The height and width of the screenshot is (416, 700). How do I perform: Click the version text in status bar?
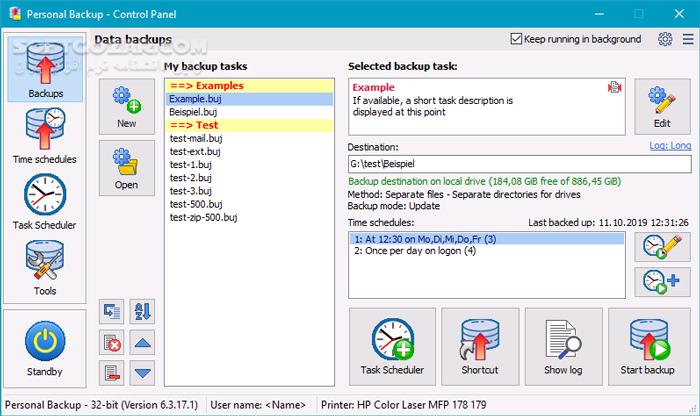click(x=101, y=405)
